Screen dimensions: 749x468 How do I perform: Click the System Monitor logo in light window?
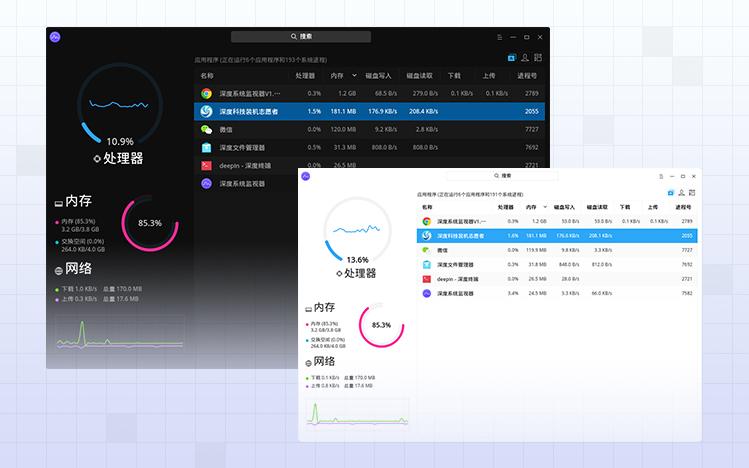pyautogui.click(x=306, y=176)
